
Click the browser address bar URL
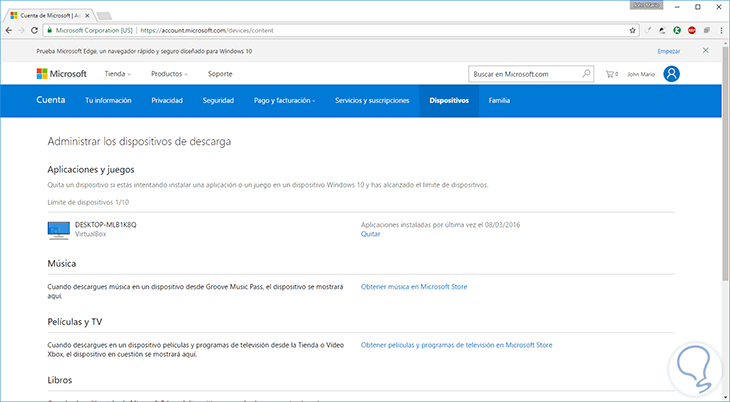pos(207,30)
